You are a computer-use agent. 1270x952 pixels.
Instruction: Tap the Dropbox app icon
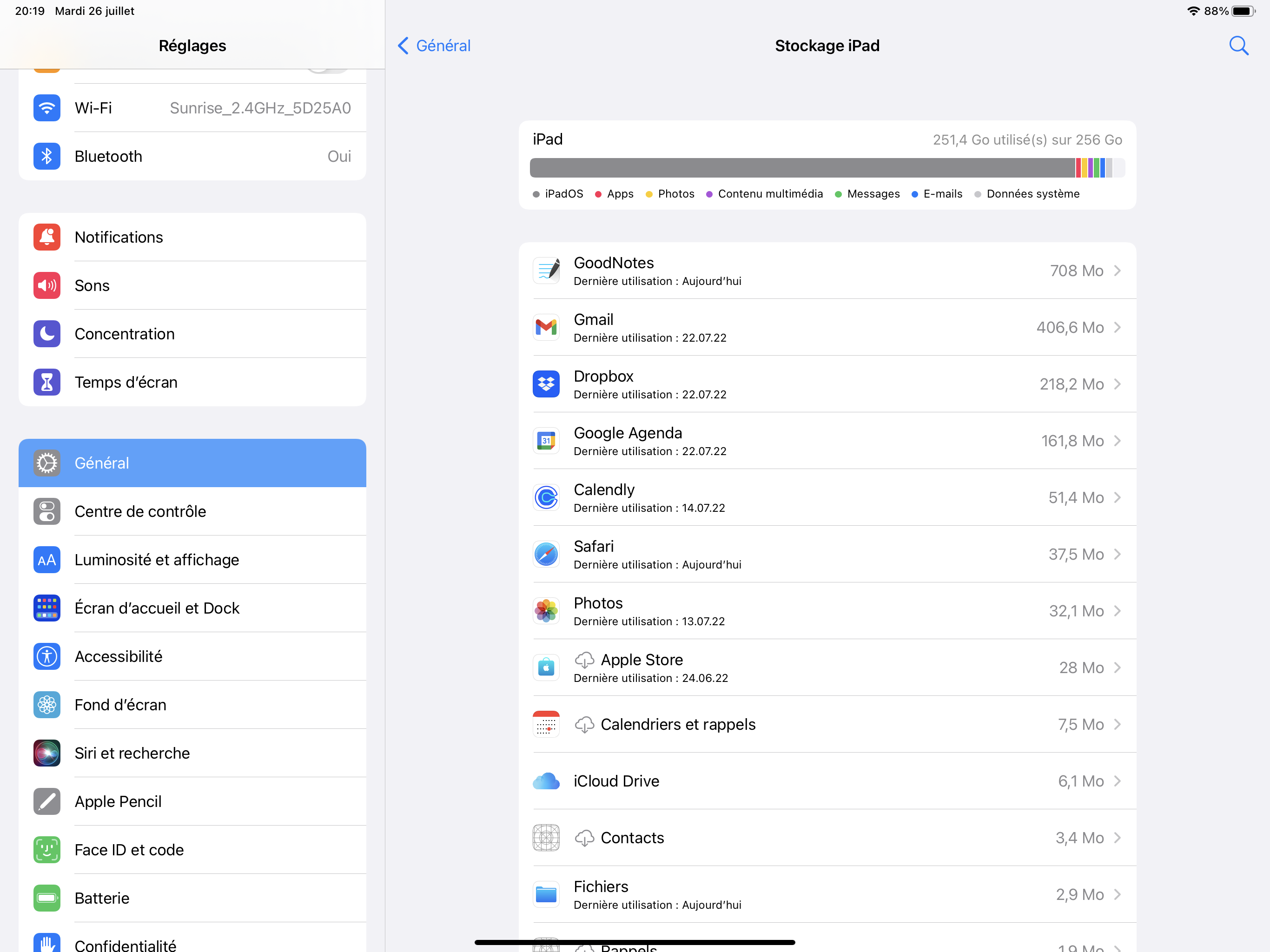546,384
